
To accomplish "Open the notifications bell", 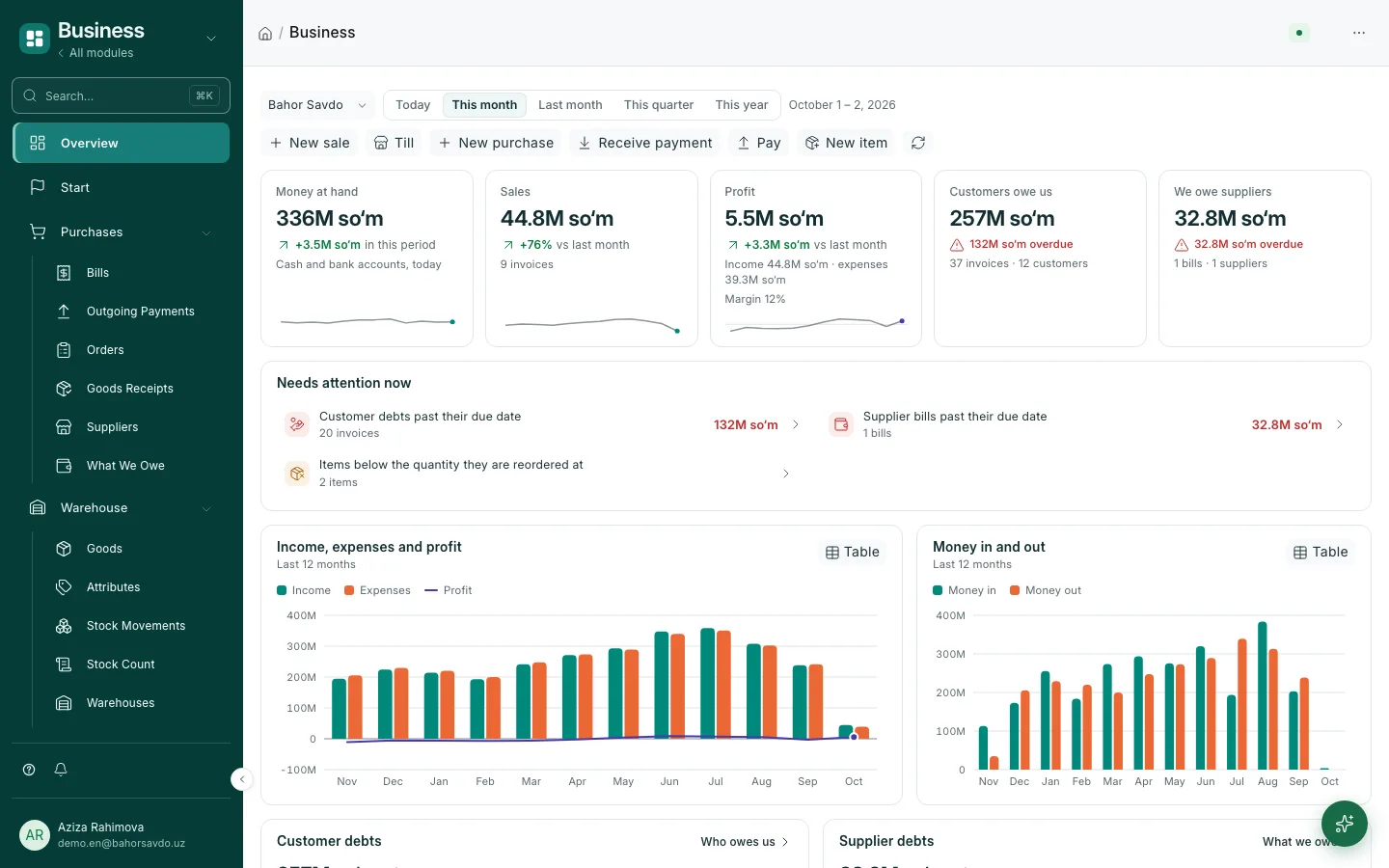I will tap(61, 770).
